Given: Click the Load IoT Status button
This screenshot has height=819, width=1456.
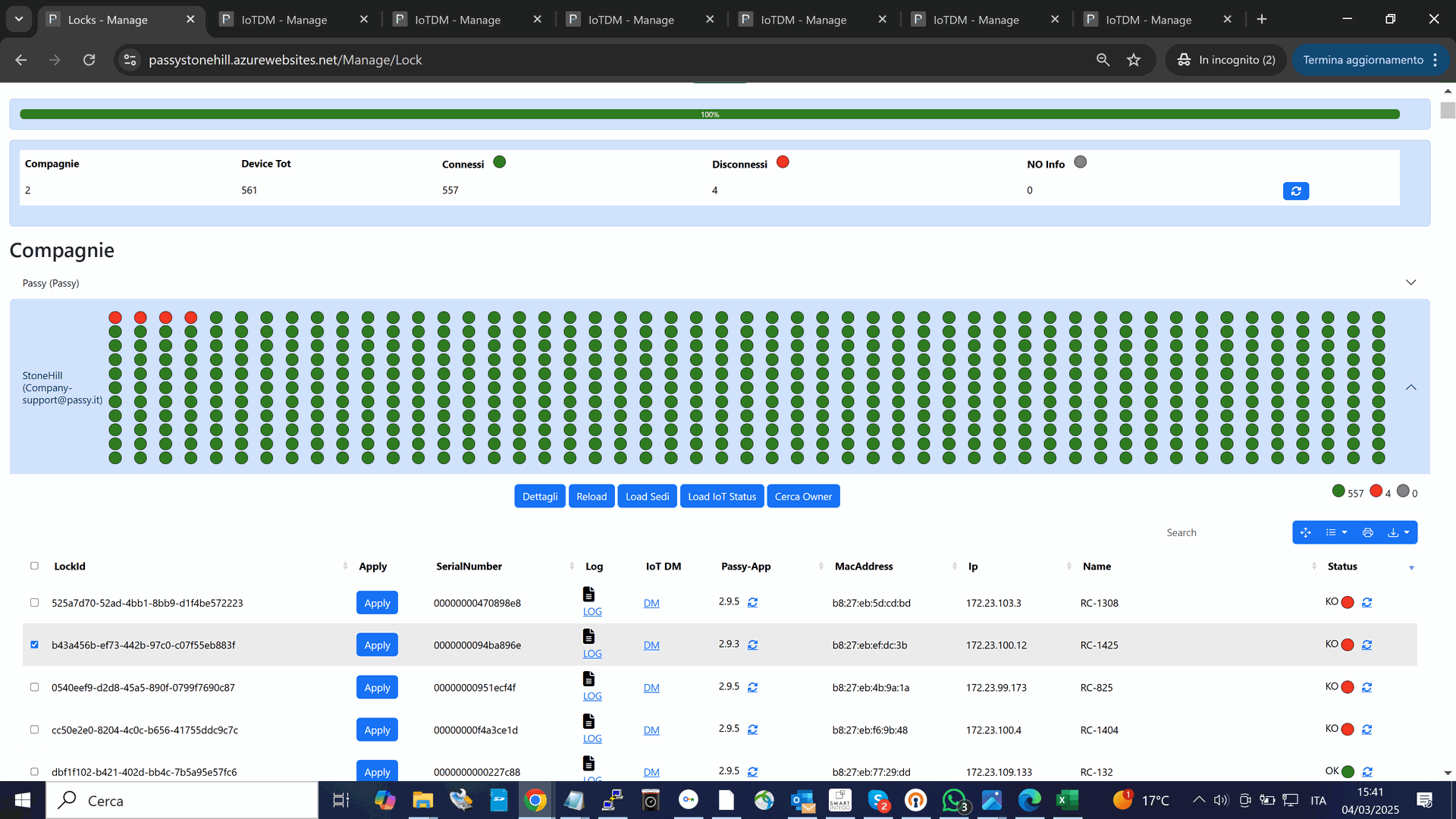Looking at the screenshot, I should [721, 497].
